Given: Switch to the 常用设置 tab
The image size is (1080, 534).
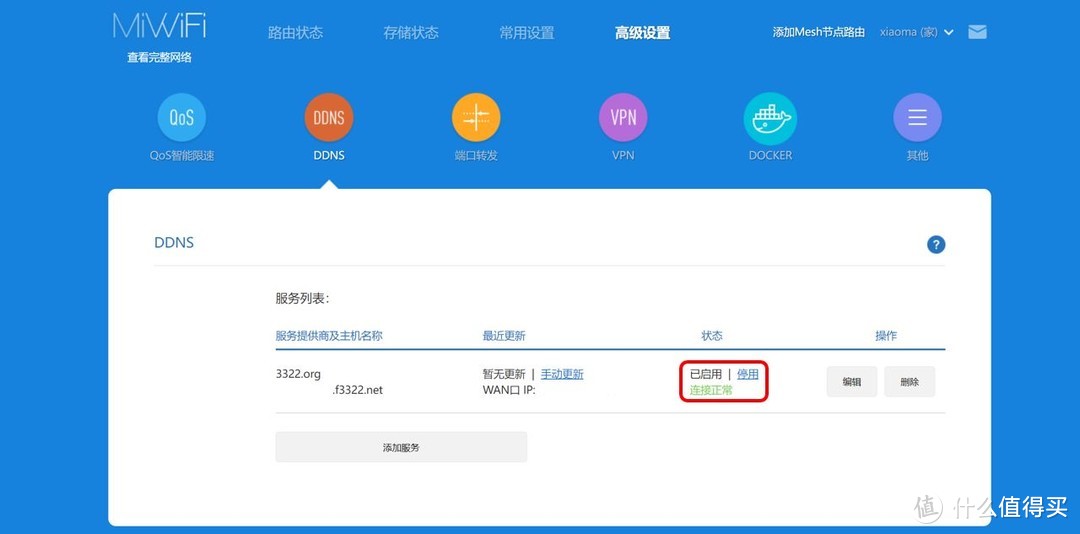Looking at the screenshot, I should pos(527,32).
